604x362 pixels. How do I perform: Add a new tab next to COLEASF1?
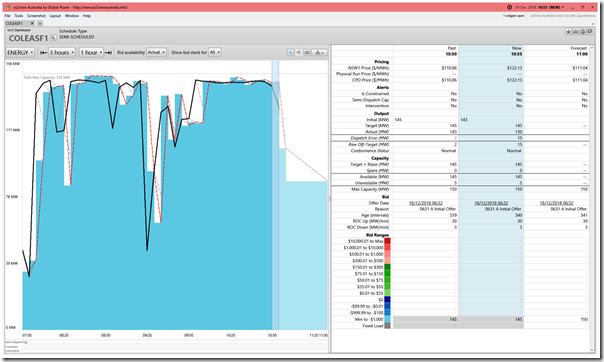tap(40, 23)
